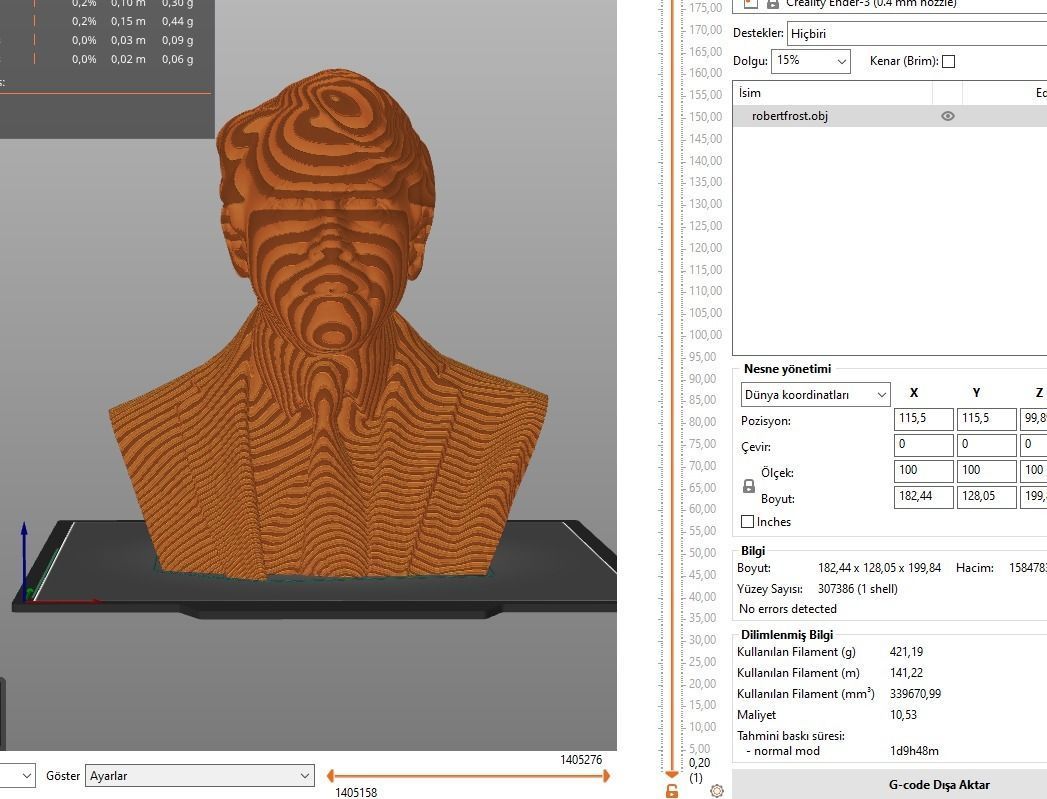Click the Maliyet value 10,53

click(x=903, y=715)
